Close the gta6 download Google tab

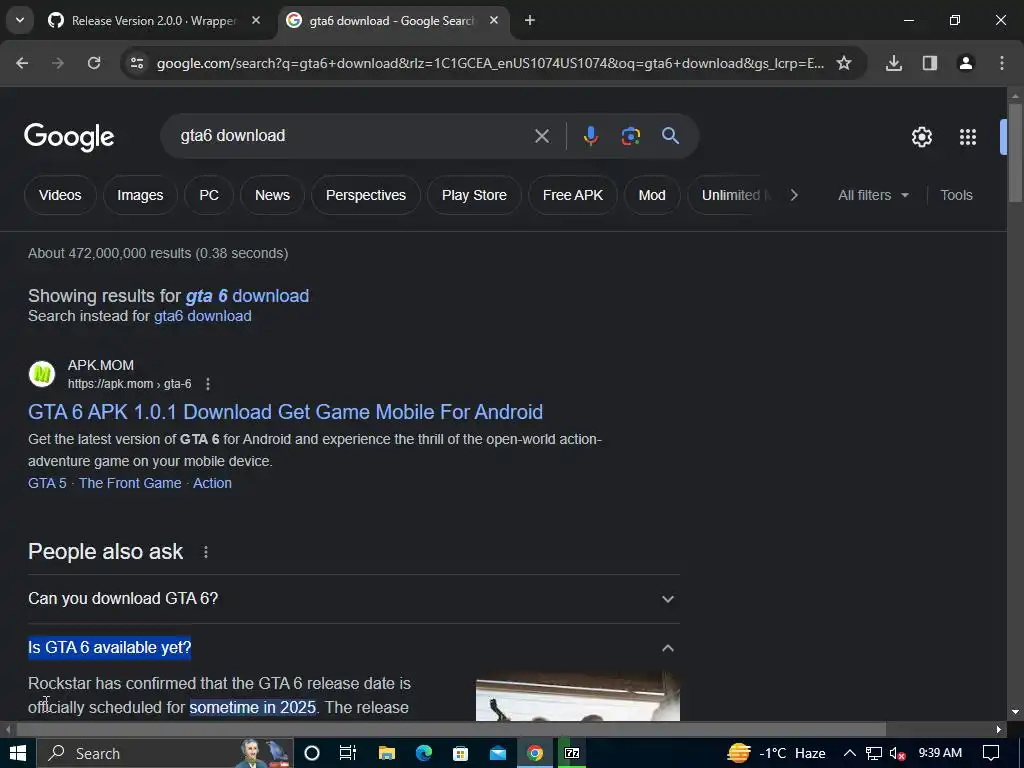pos(494,20)
